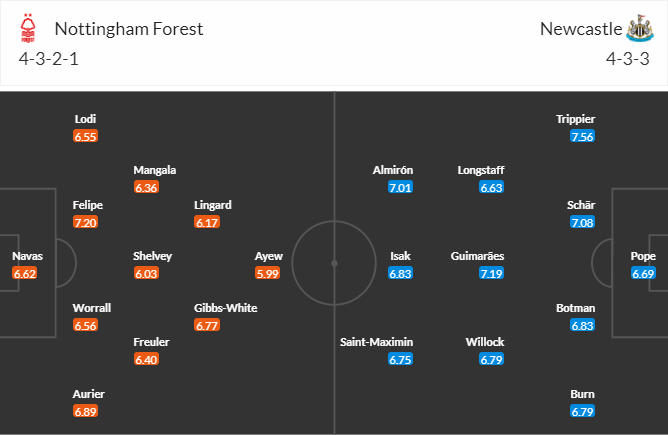This screenshot has height=435, width=668.
Task: Click Trippier's 7.56 rating badge
Action: (x=582, y=136)
